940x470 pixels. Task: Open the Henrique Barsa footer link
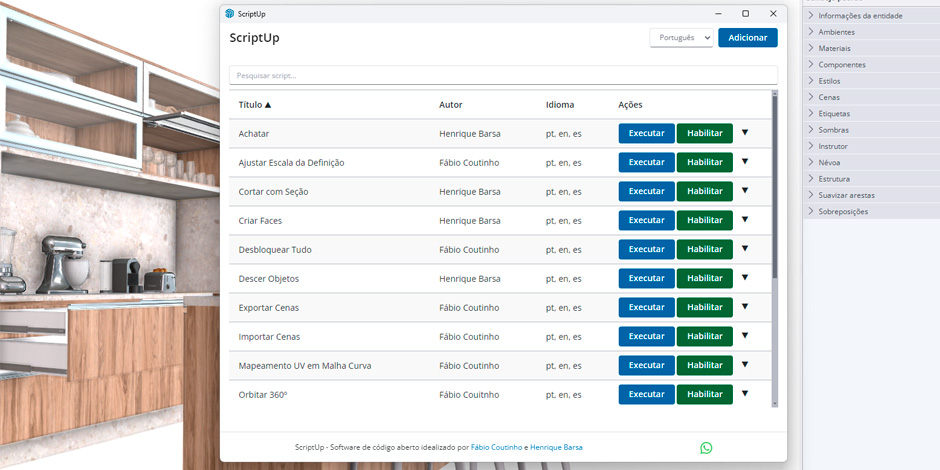coord(556,448)
